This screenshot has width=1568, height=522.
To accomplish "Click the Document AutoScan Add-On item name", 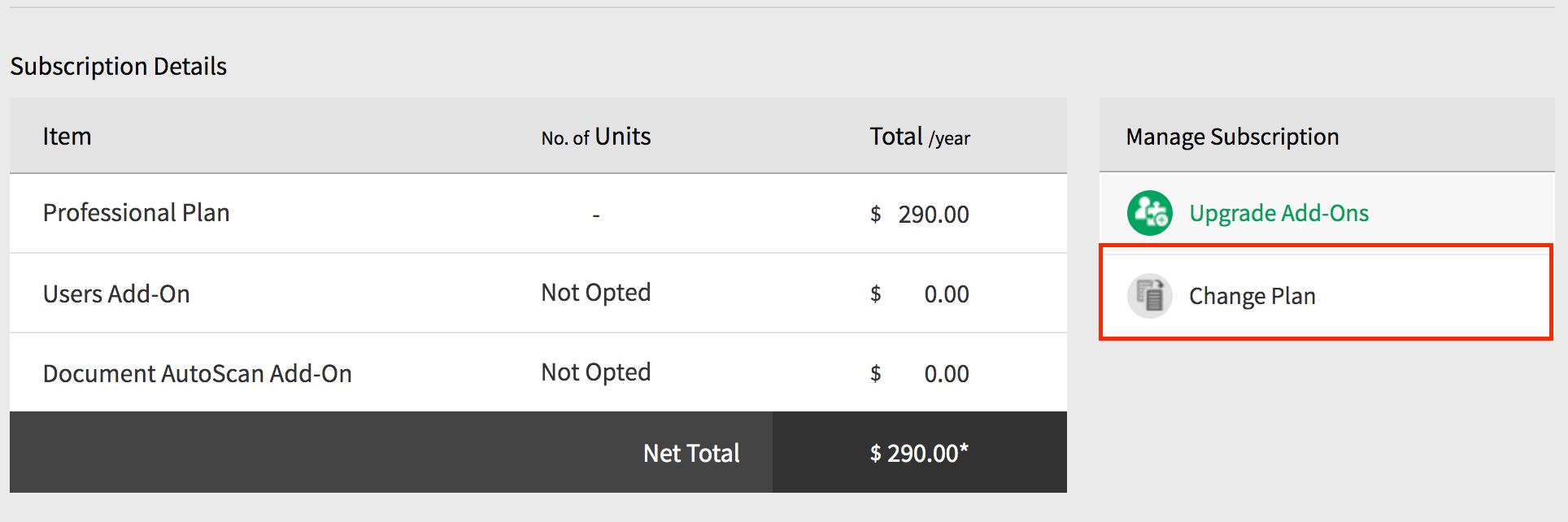I will click(198, 373).
